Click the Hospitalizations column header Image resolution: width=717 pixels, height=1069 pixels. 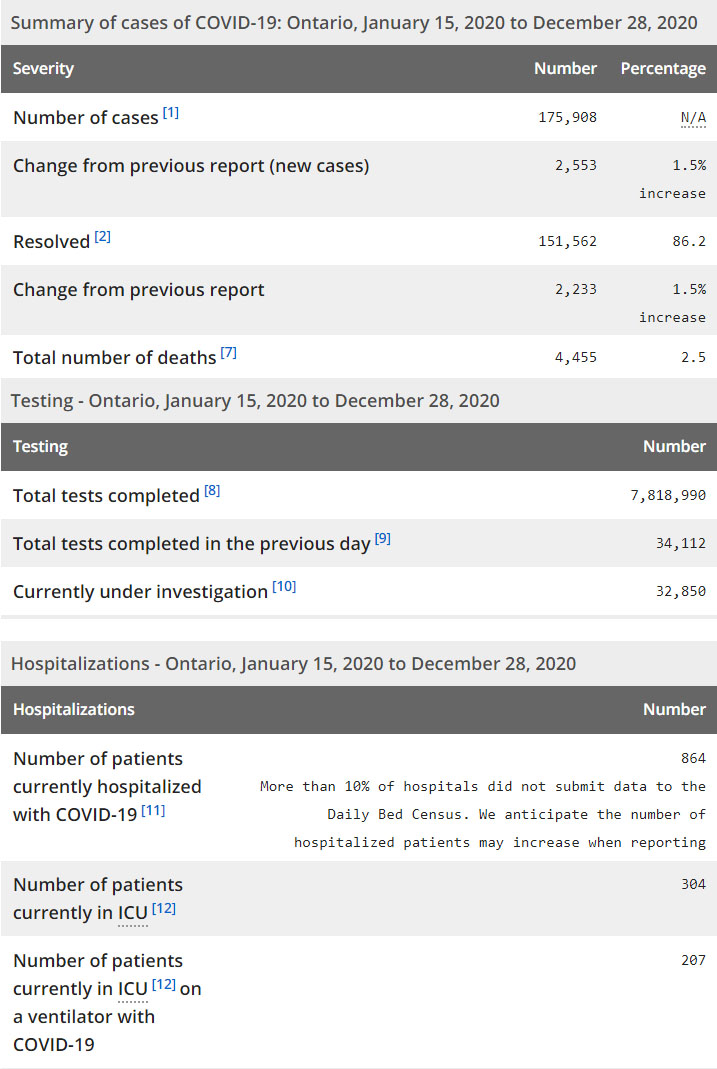point(73,709)
